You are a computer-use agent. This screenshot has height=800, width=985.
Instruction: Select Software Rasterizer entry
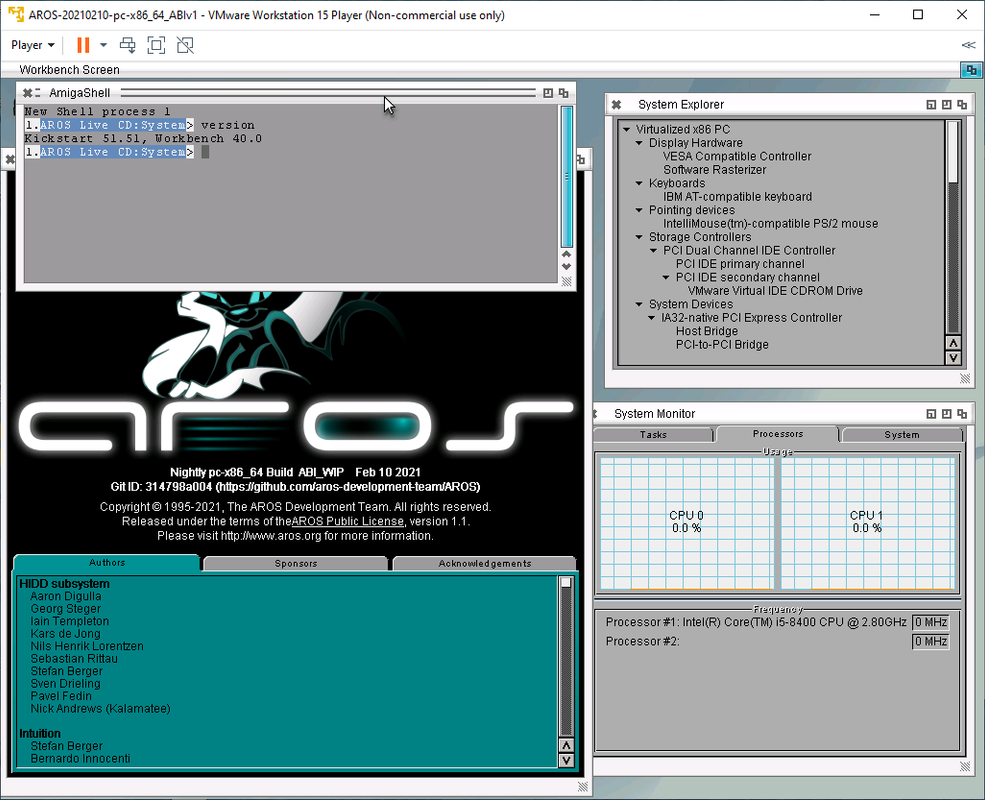715,170
